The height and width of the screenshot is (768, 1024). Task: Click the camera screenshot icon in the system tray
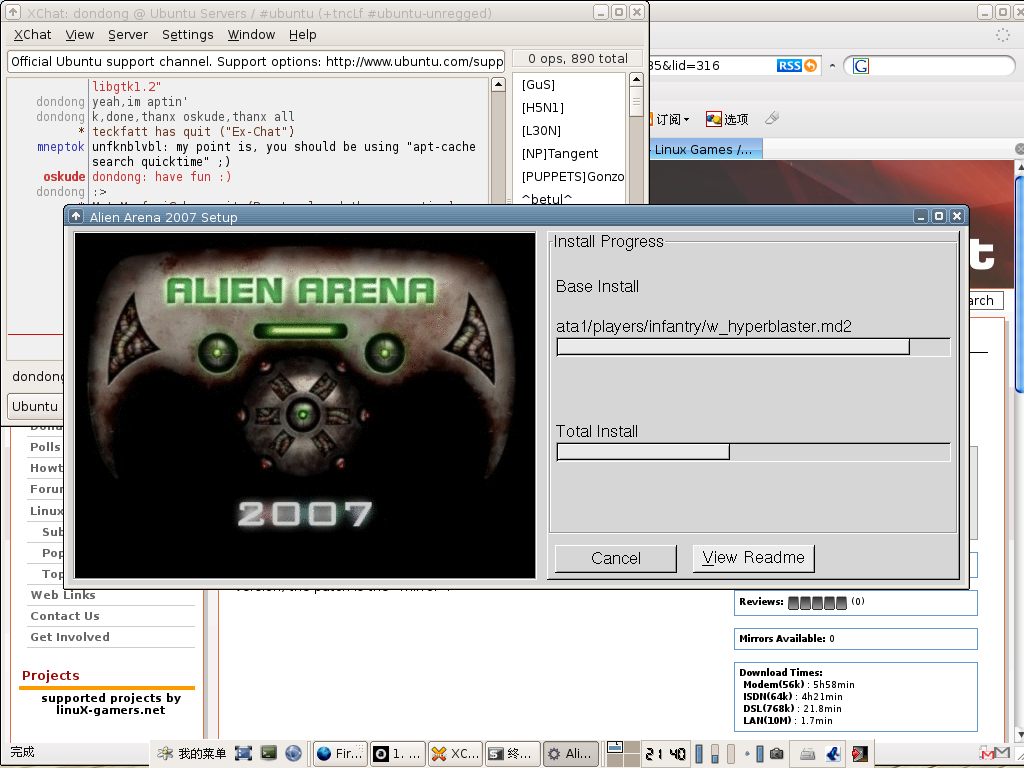tap(776, 754)
